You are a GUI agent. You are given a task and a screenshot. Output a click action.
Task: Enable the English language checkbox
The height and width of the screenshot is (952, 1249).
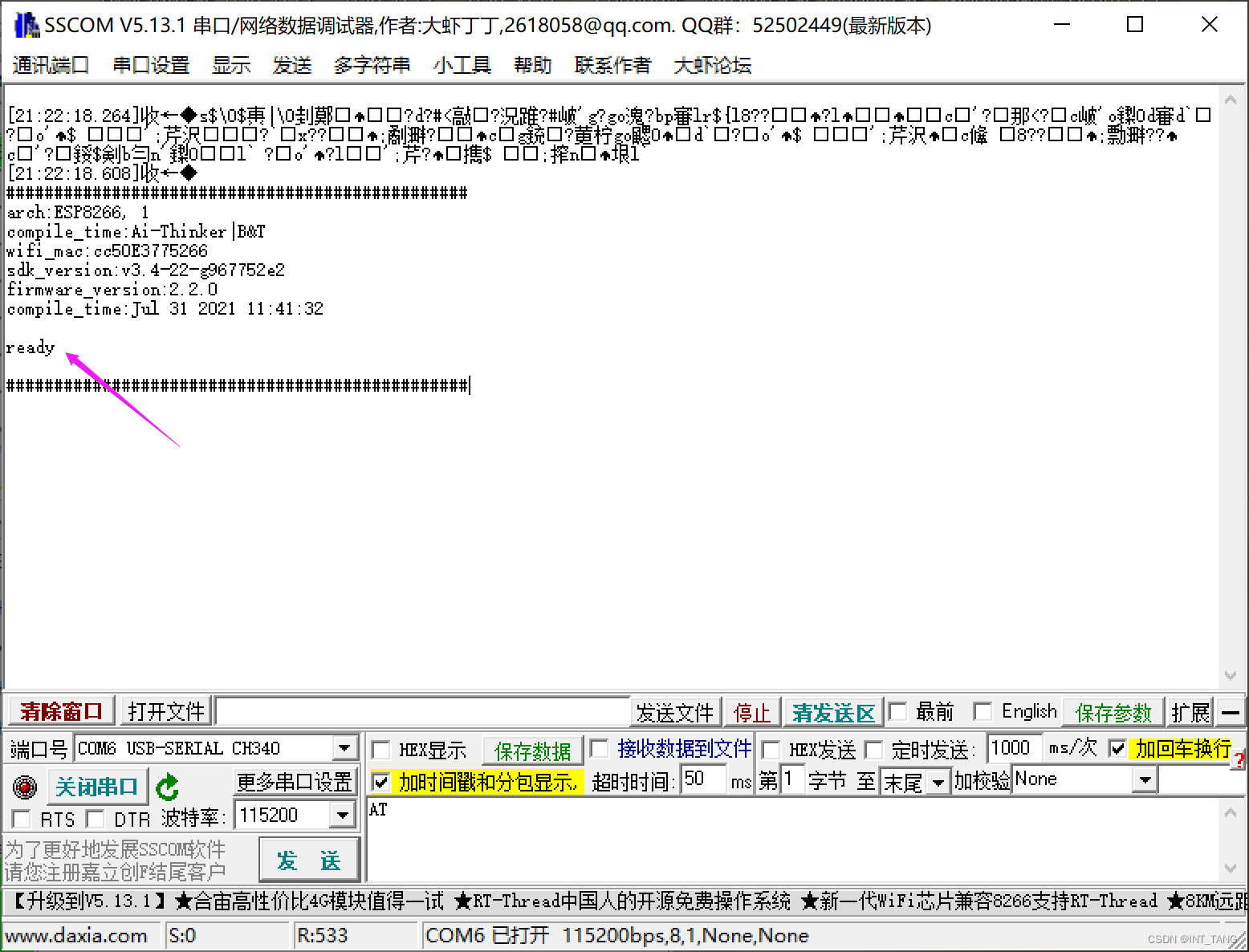point(982,711)
